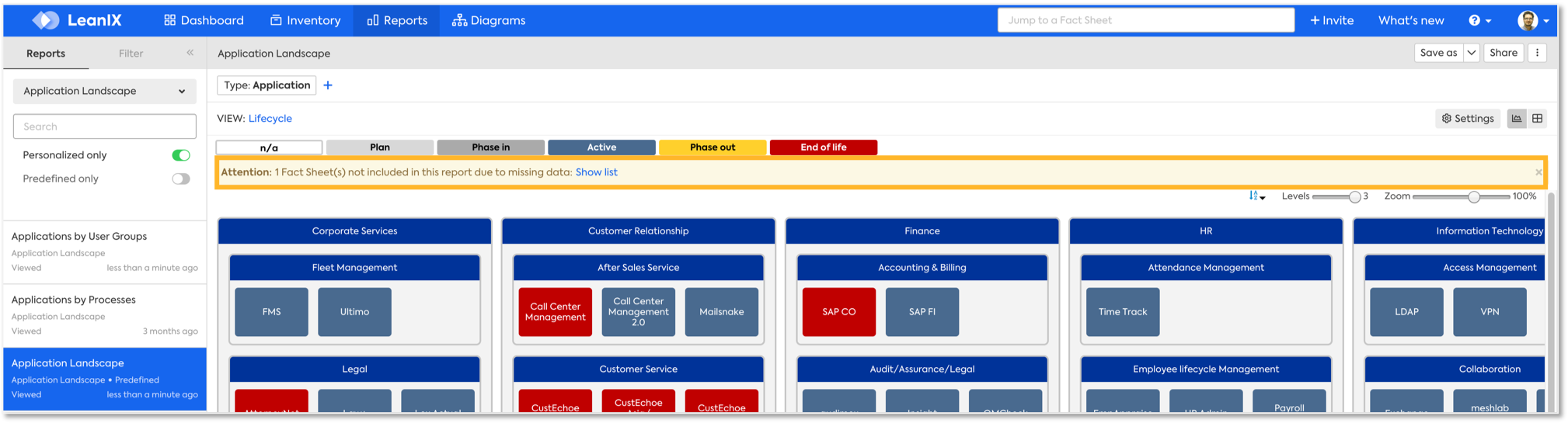This screenshot has width=1568, height=423.
Task: Open the help question mark menu
Action: (1479, 20)
